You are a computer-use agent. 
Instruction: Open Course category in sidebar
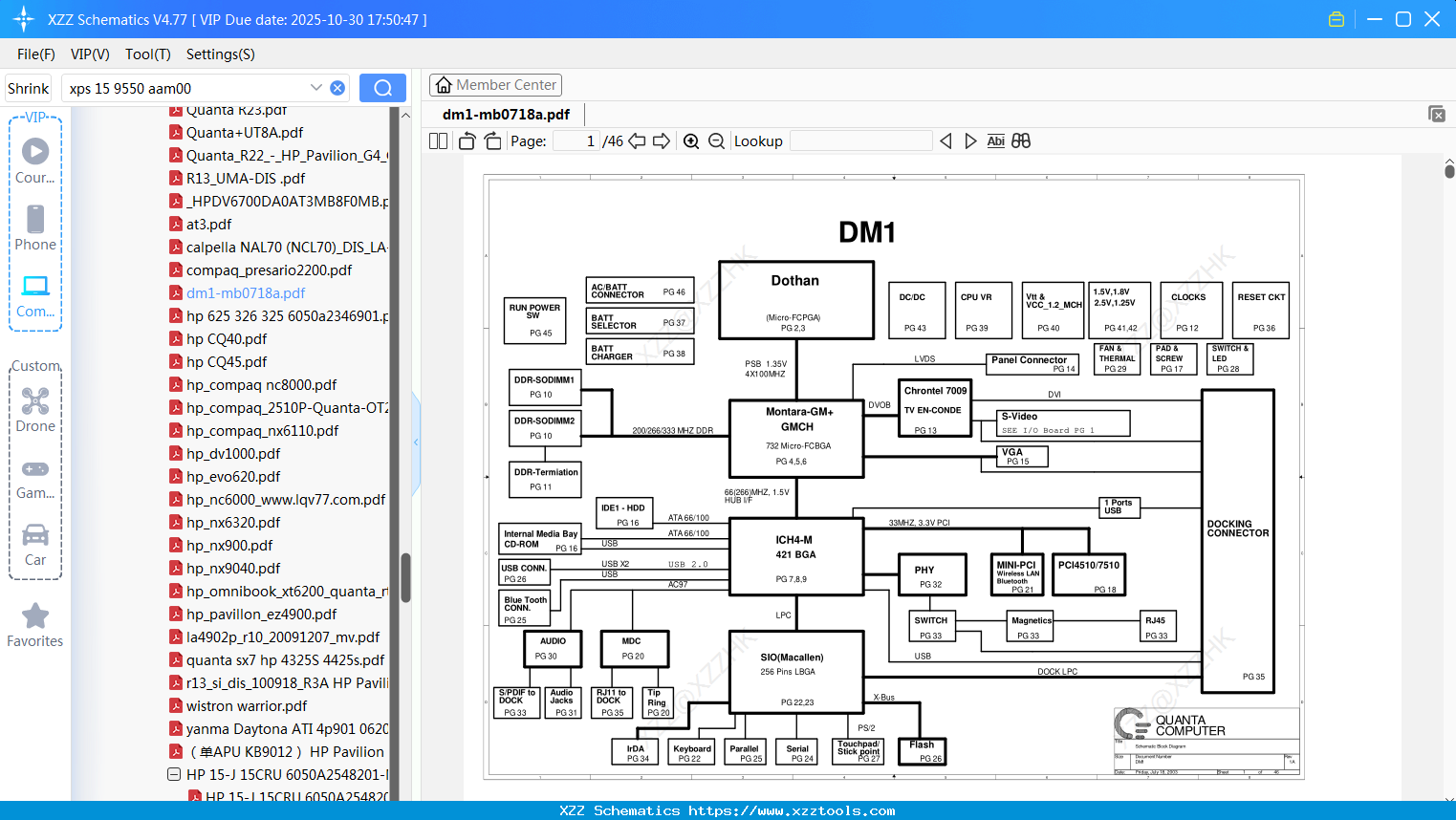(35, 162)
